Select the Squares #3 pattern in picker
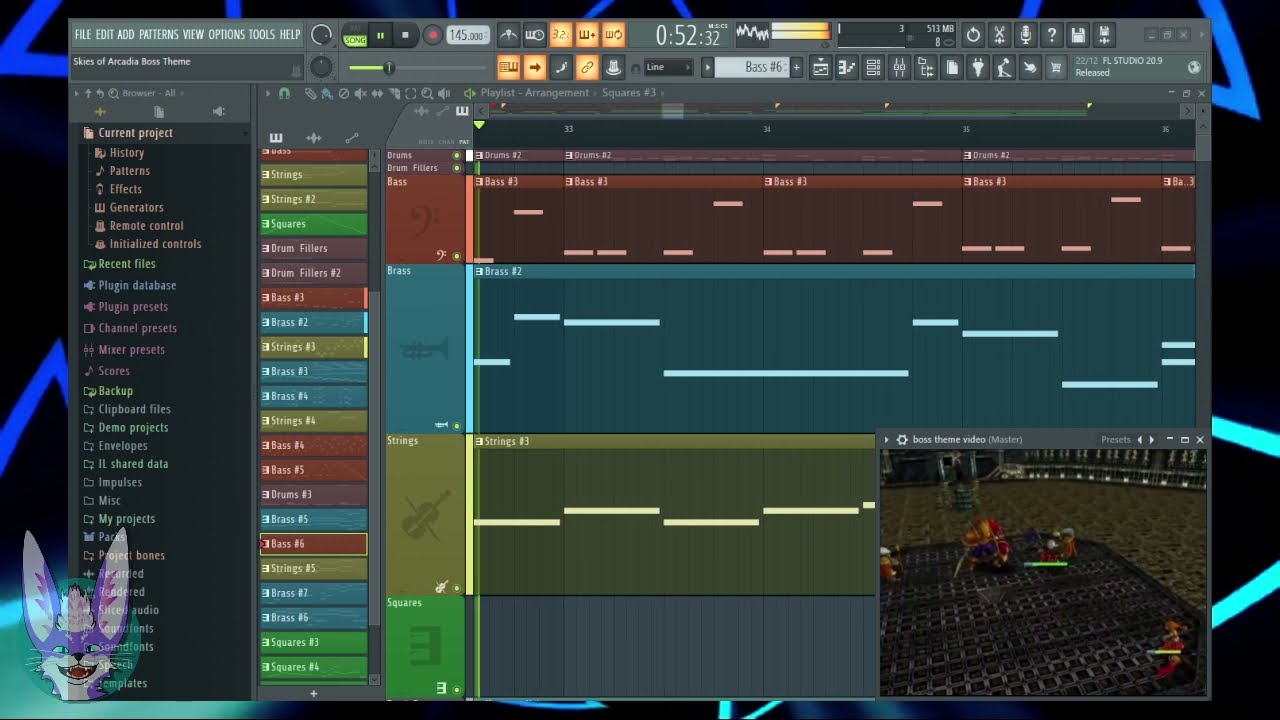The height and width of the screenshot is (720, 1280). click(314, 642)
